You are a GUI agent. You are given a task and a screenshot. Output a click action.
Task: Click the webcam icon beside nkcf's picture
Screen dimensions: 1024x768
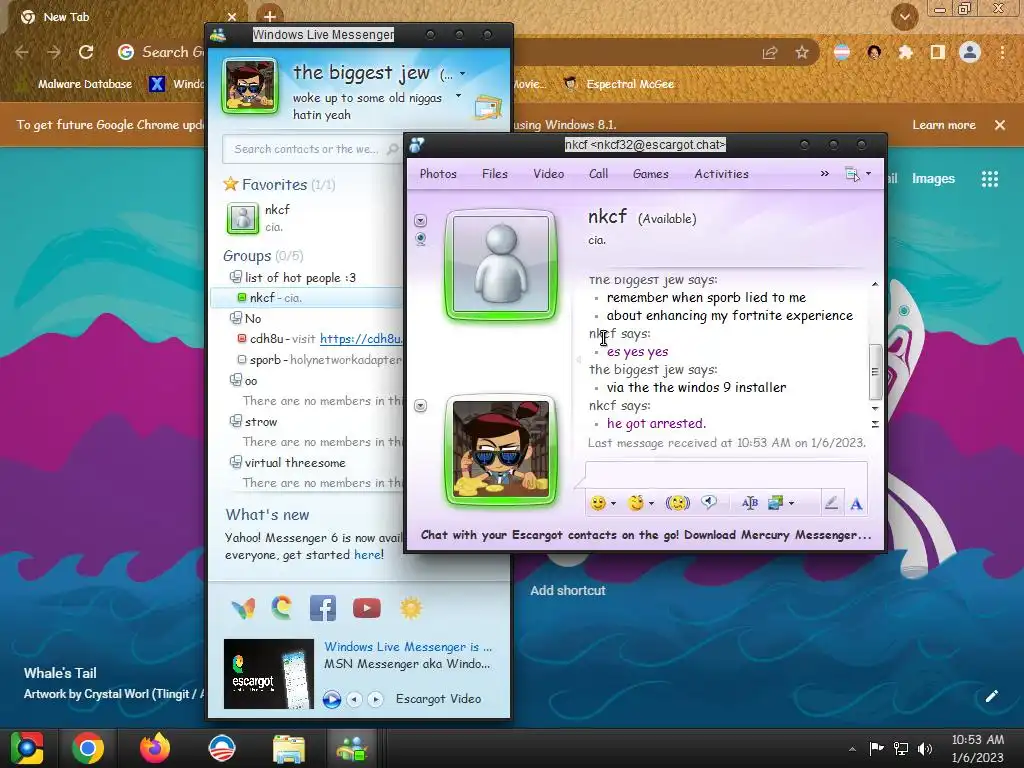click(x=421, y=239)
